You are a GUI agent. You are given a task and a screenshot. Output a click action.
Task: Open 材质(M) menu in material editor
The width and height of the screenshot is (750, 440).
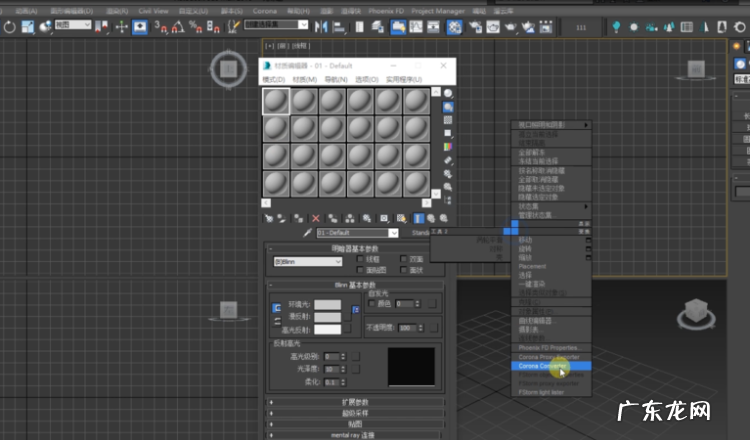305,79
